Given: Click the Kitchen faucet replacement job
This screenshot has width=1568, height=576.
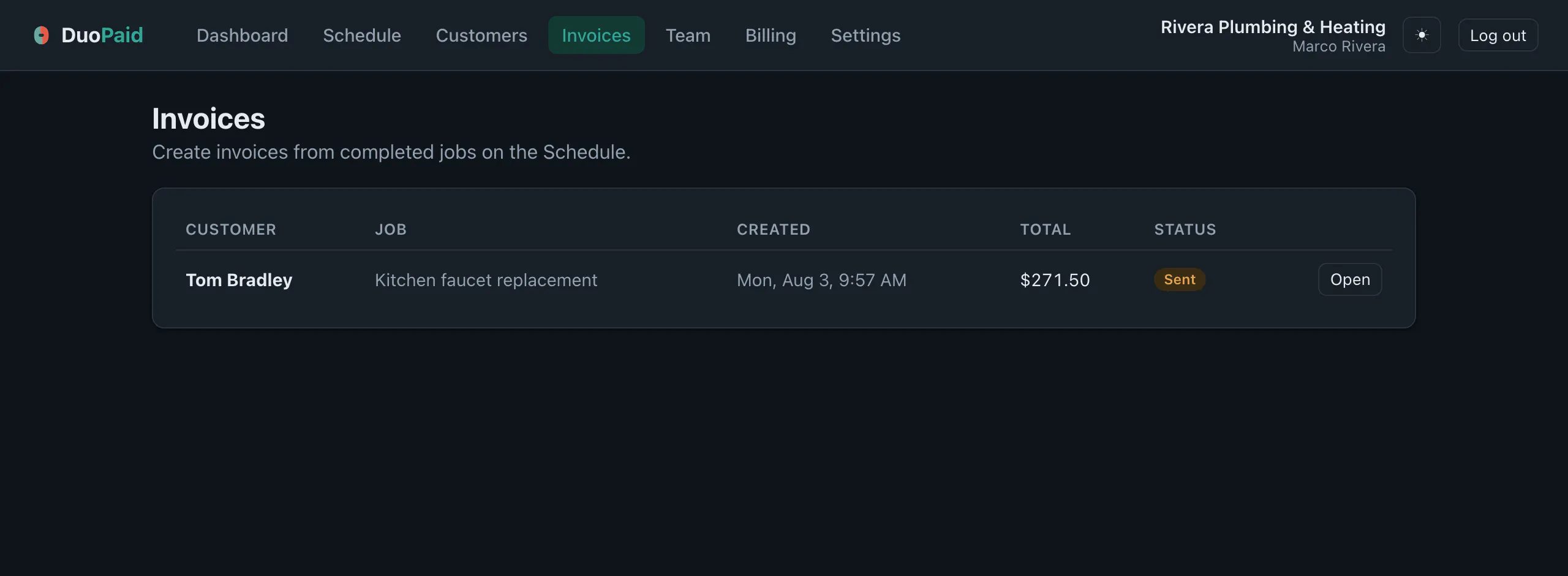Looking at the screenshot, I should [x=486, y=280].
